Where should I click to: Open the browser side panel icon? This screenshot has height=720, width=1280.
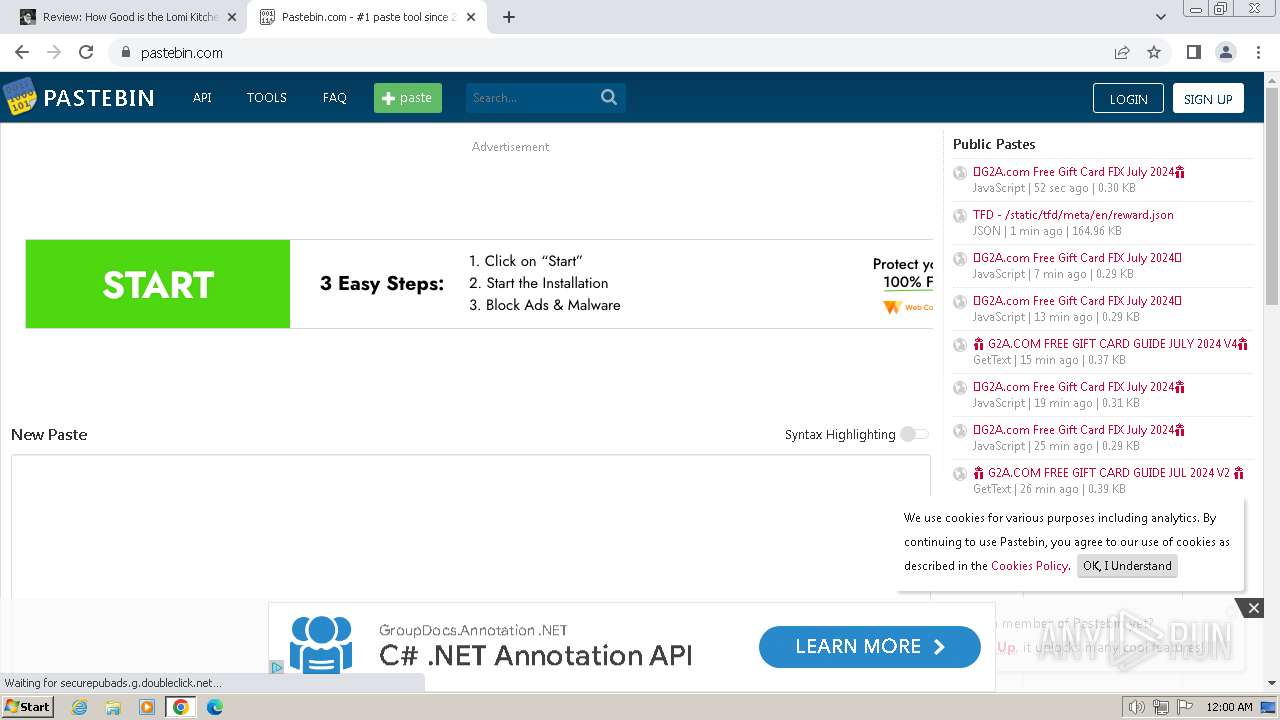point(1193,52)
